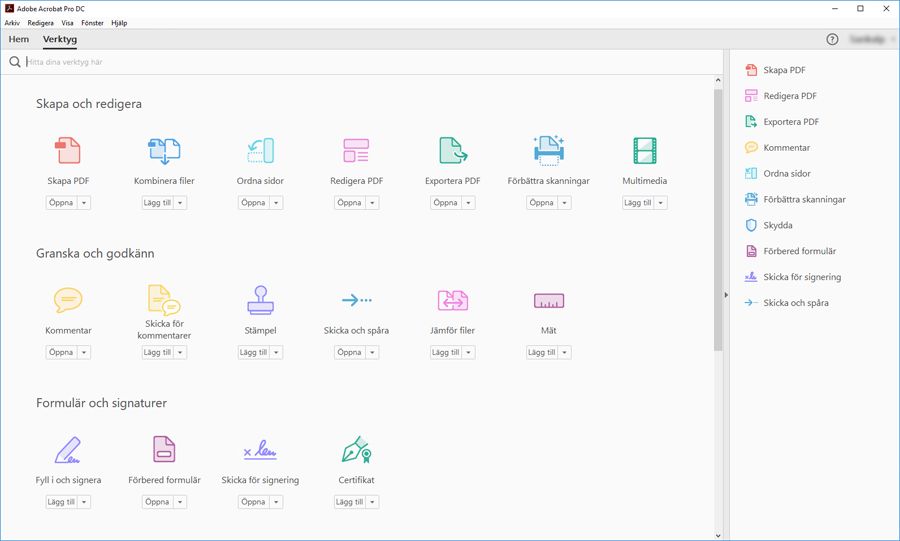Viewport: 900px width, 541px height.
Task: Expand the dropdown arrow under Jämför filer
Action: coord(468,352)
